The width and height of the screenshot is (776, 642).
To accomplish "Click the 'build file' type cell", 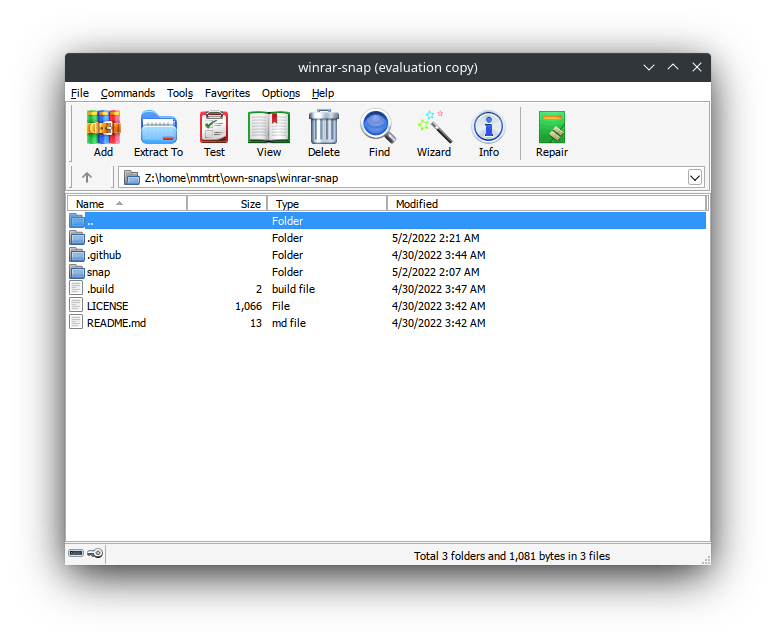I will tap(293, 289).
